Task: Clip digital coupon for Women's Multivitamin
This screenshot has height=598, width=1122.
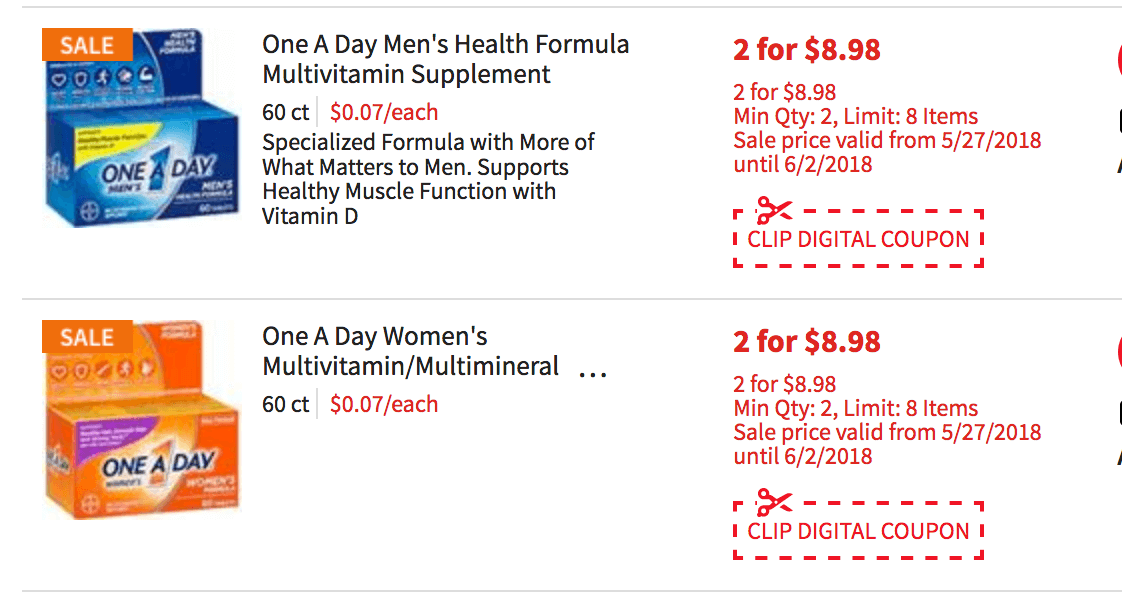Action: pos(858,530)
